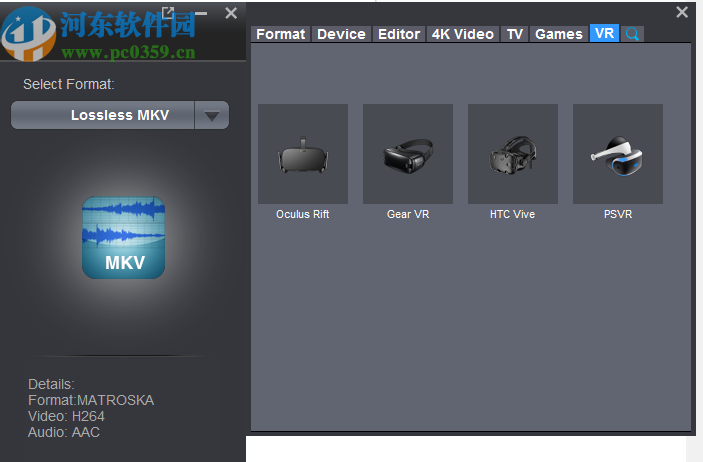Select the Oculus Rift headset preset
Image resolution: width=703 pixels, height=462 pixels.
click(303, 154)
